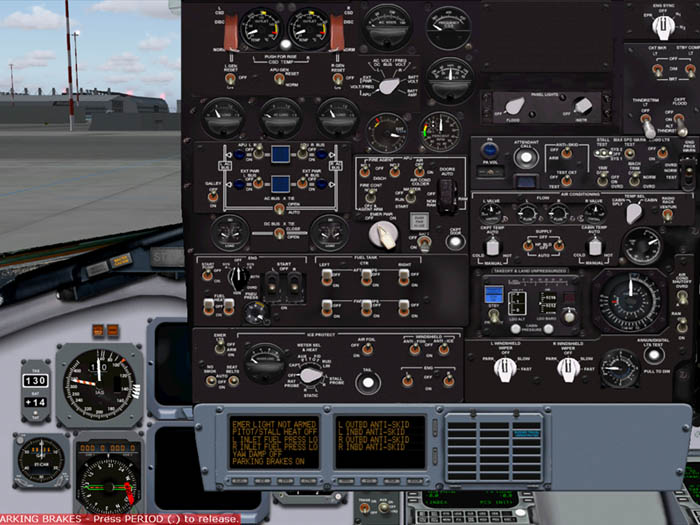Toggle the SEAT BELTS sign switch
This screenshot has width=700, height=525.
[x=233, y=381]
